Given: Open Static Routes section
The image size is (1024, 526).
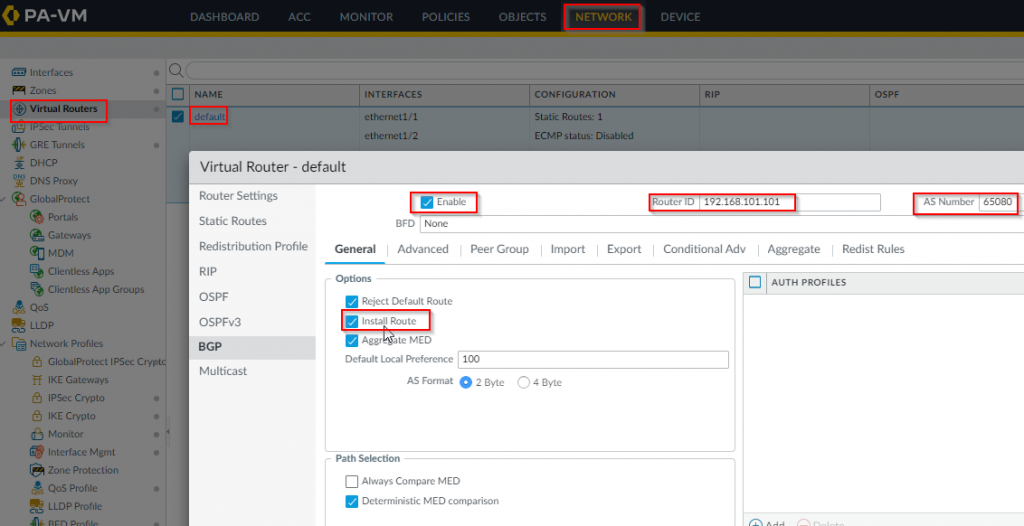Looking at the screenshot, I should coord(233,221).
